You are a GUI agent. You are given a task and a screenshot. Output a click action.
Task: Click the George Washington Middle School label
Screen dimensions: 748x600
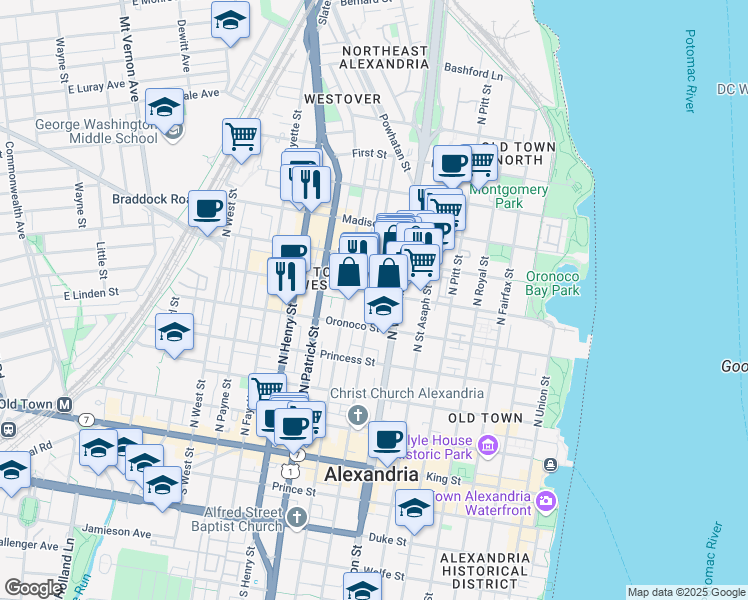click(96, 131)
